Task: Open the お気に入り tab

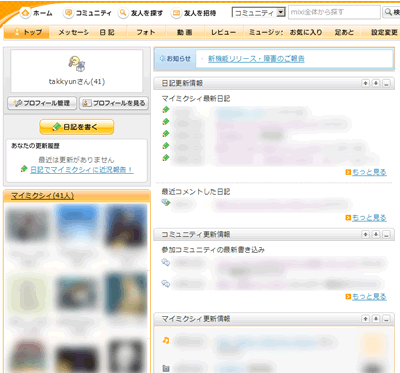Action: [306, 32]
